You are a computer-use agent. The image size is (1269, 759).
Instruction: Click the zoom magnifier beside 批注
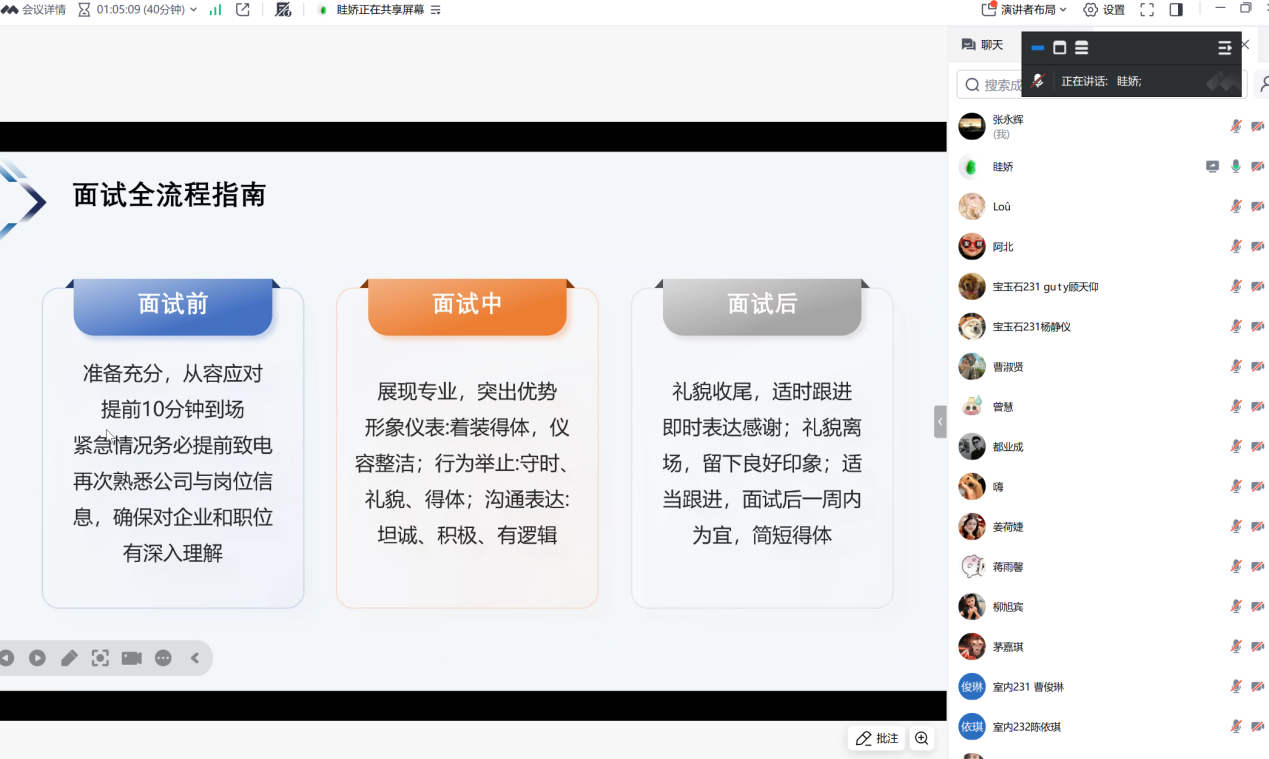click(x=922, y=738)
